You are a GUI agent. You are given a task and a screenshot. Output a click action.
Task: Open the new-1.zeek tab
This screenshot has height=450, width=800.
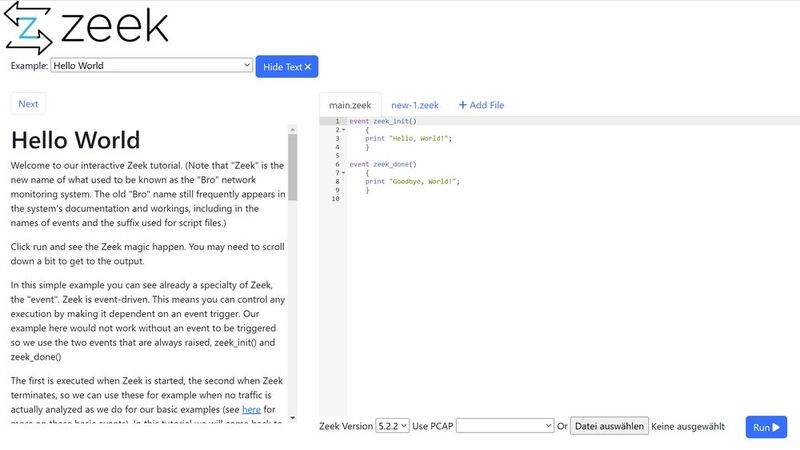[x=414, y=105]
